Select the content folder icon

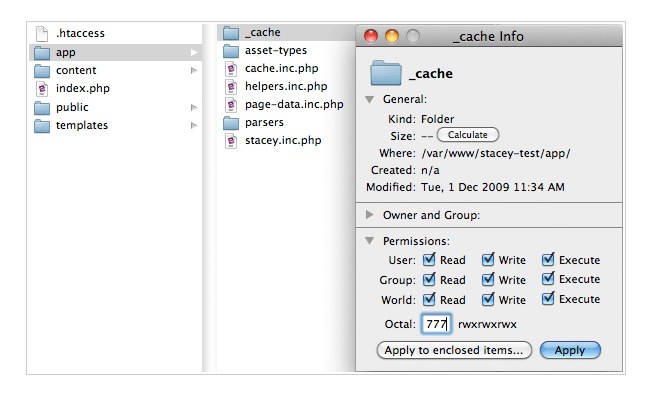coord(42,70)
